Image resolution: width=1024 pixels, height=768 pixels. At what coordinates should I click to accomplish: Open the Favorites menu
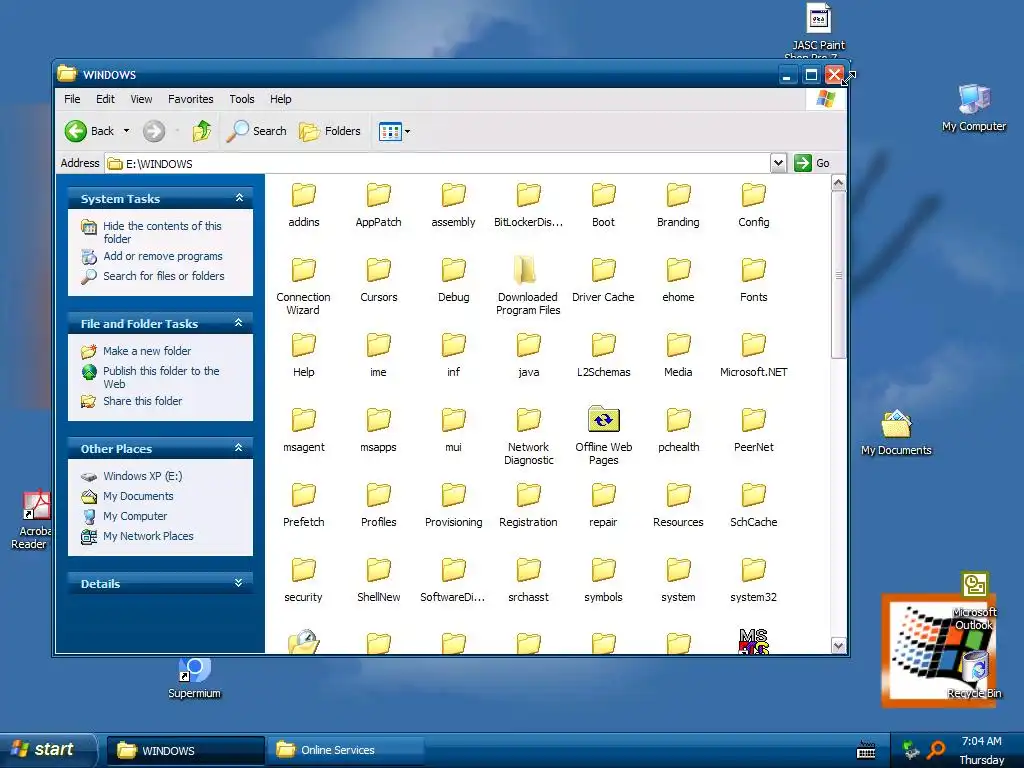pos(191,99)
